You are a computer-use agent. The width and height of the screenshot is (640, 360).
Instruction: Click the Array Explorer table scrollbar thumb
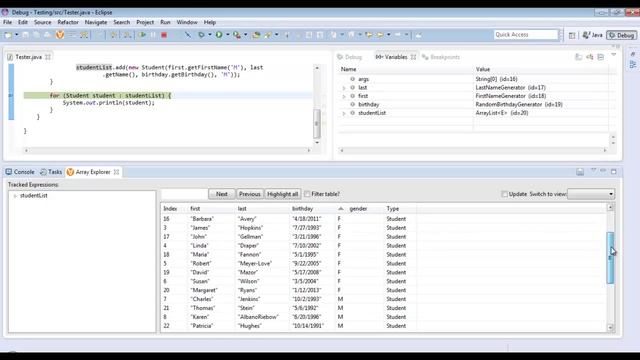(610, 258)
